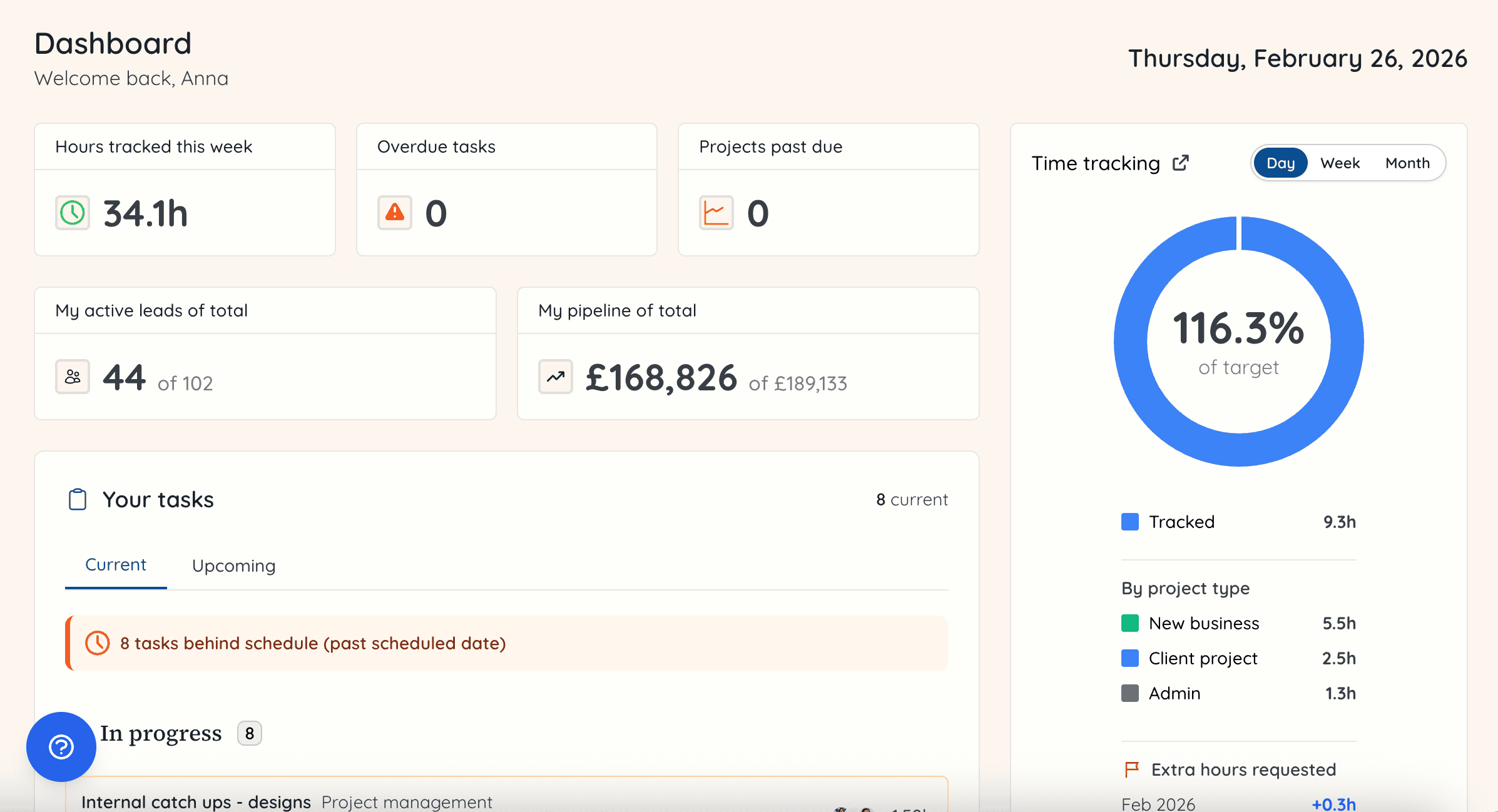
Task: Switch time tracking to Month view
Action: pyautogui.click(x=1407, y=163)
